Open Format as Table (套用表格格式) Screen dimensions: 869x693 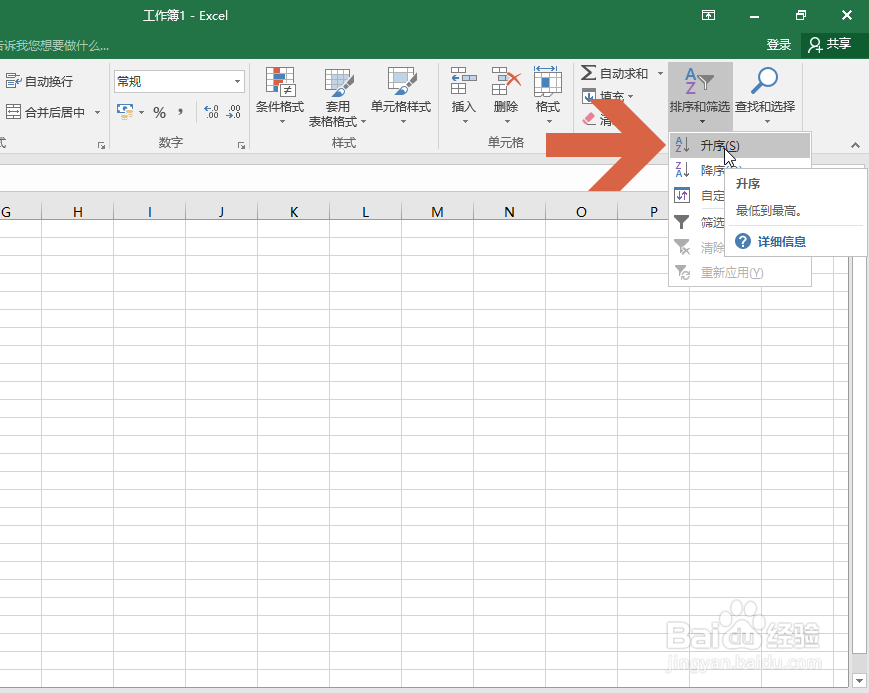click(338, 96)
